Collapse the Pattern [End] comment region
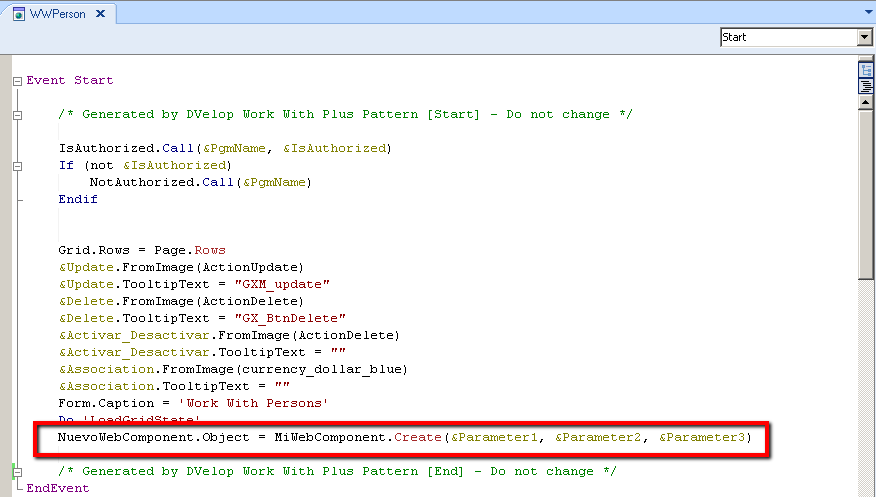 (17, 471)
